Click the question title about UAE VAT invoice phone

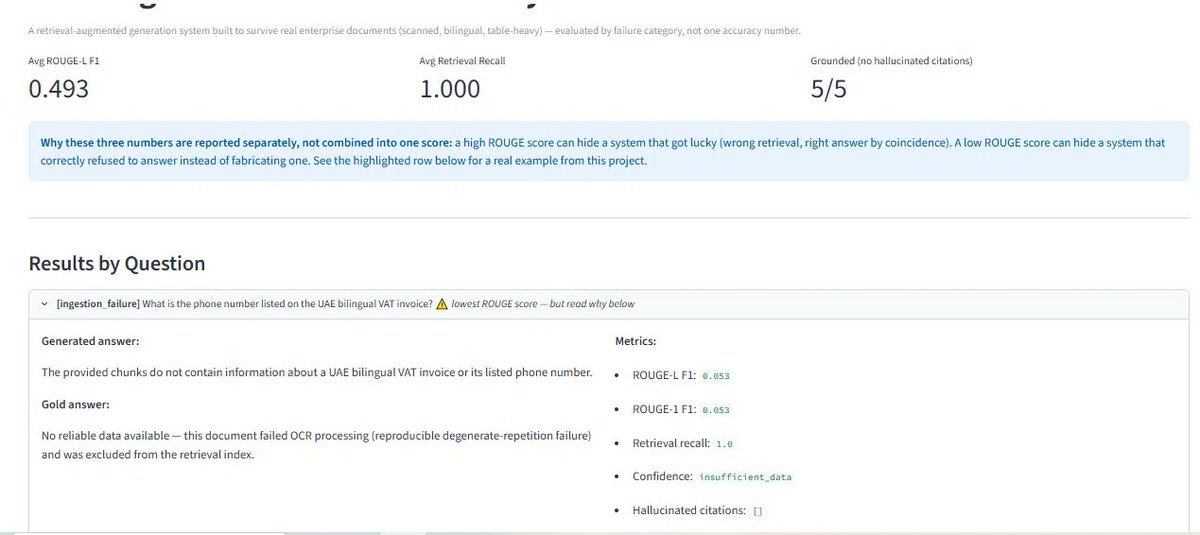(x=287, y=304)
